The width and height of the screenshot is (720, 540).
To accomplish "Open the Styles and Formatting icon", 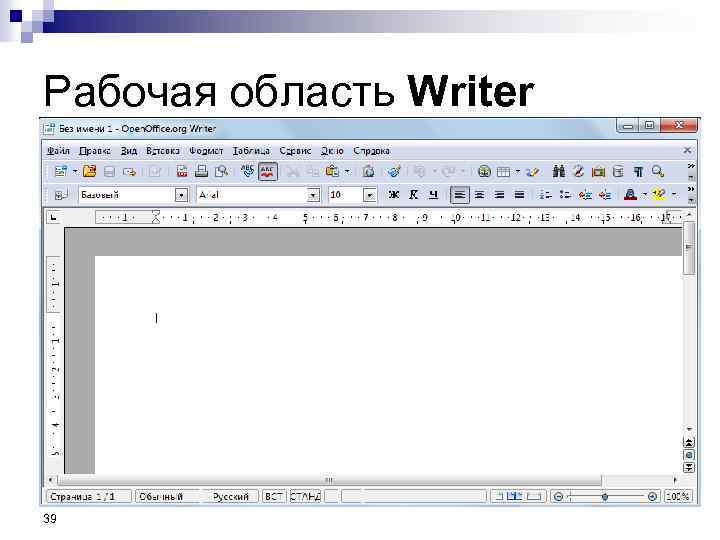I will pyautogui.click(x=60, y=195).
